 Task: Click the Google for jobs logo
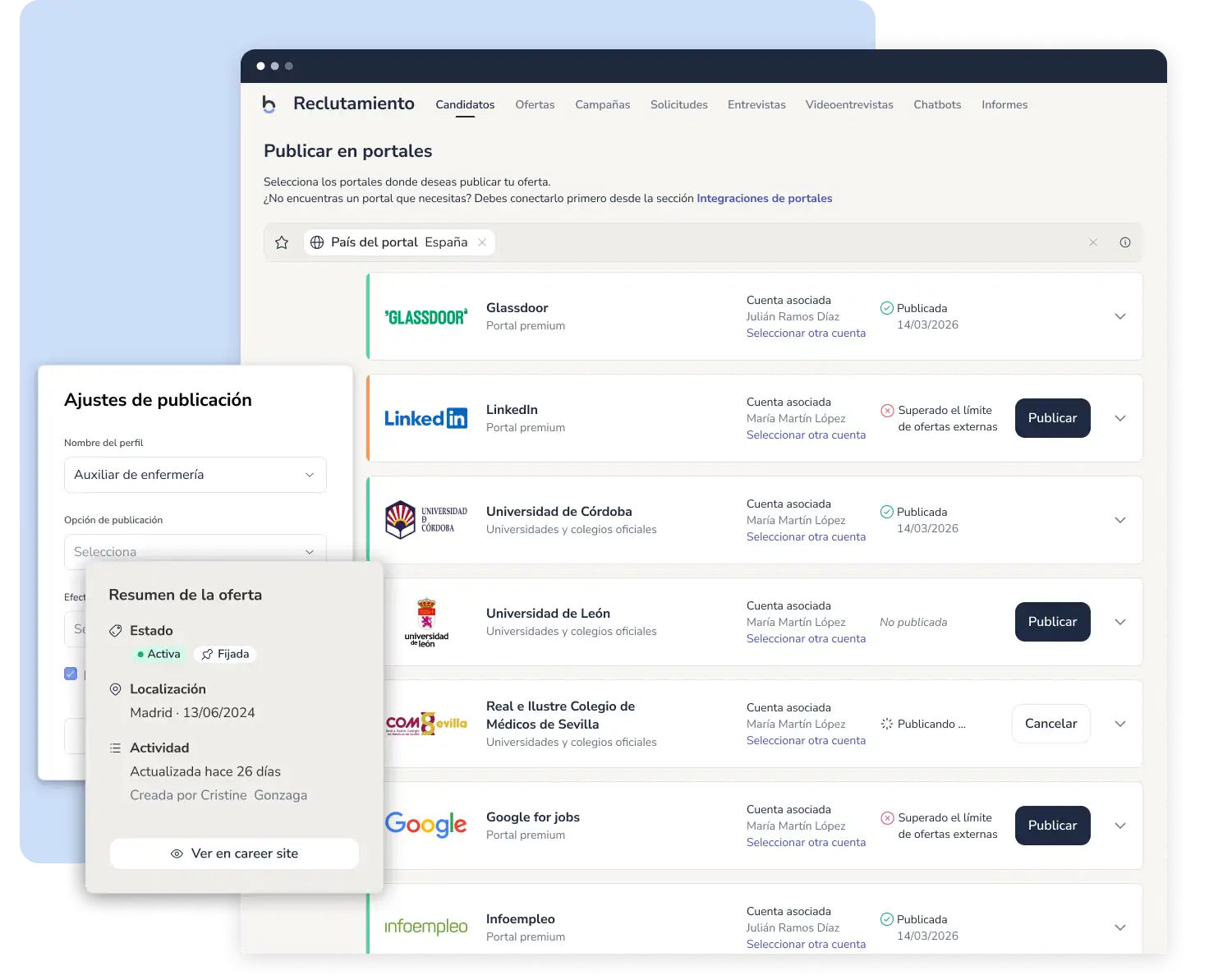pyautogui.click(x=425, y=824)
